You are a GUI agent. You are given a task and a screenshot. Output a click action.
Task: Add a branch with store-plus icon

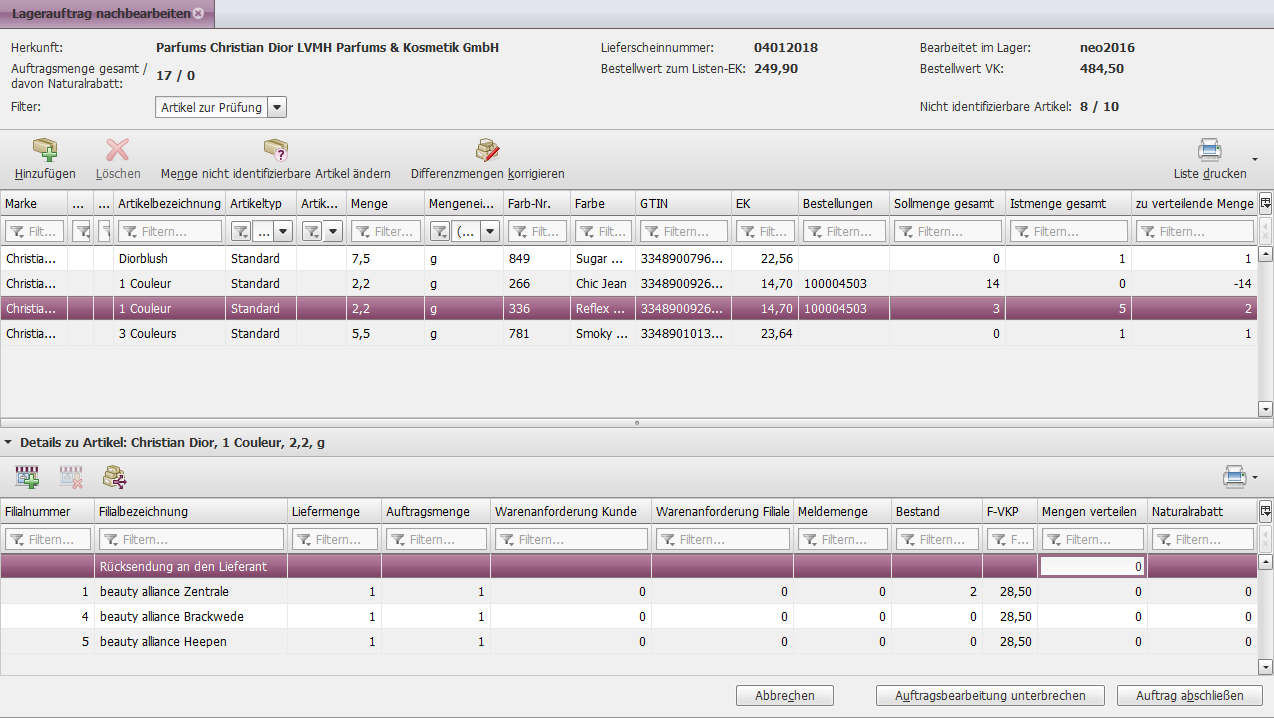click(27, 477)
